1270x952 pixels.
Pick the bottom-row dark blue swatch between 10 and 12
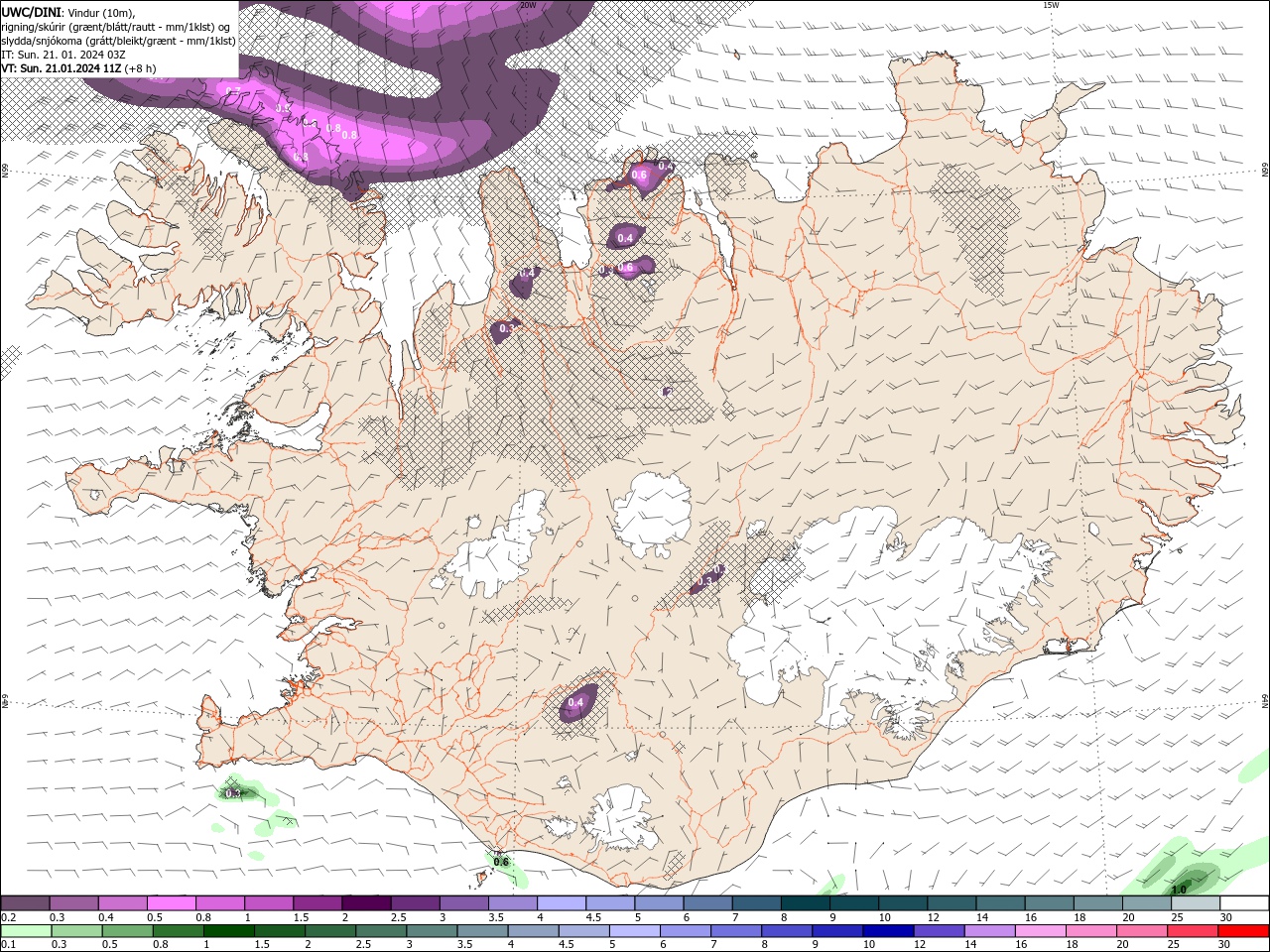[887, 931]
